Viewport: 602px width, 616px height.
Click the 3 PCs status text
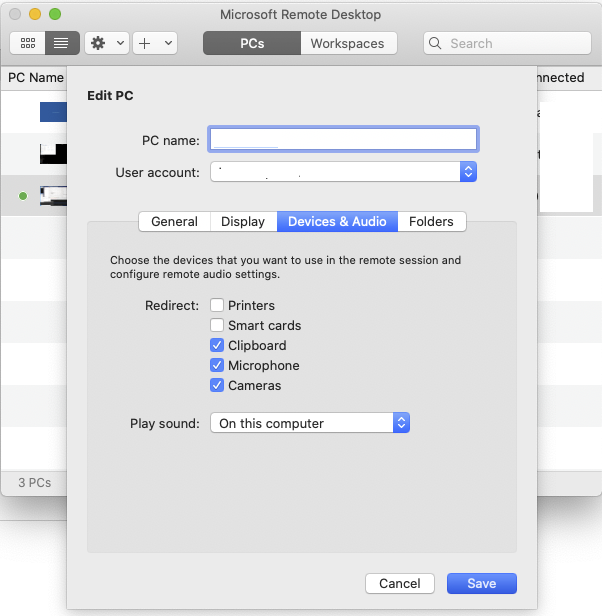pyautogui.click(x=35, y=482)
